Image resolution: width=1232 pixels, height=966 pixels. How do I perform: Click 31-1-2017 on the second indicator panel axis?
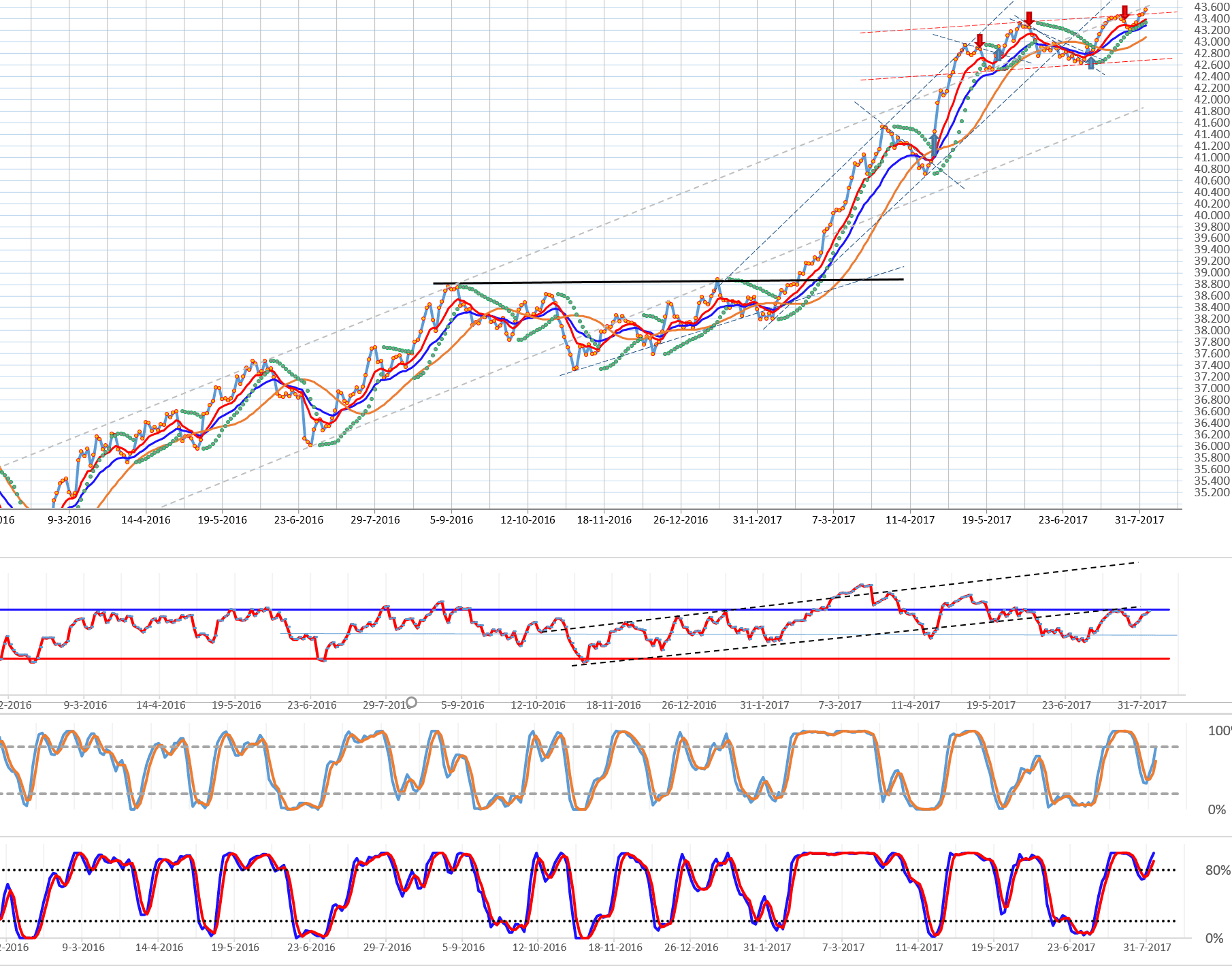(x=764, y=705)
